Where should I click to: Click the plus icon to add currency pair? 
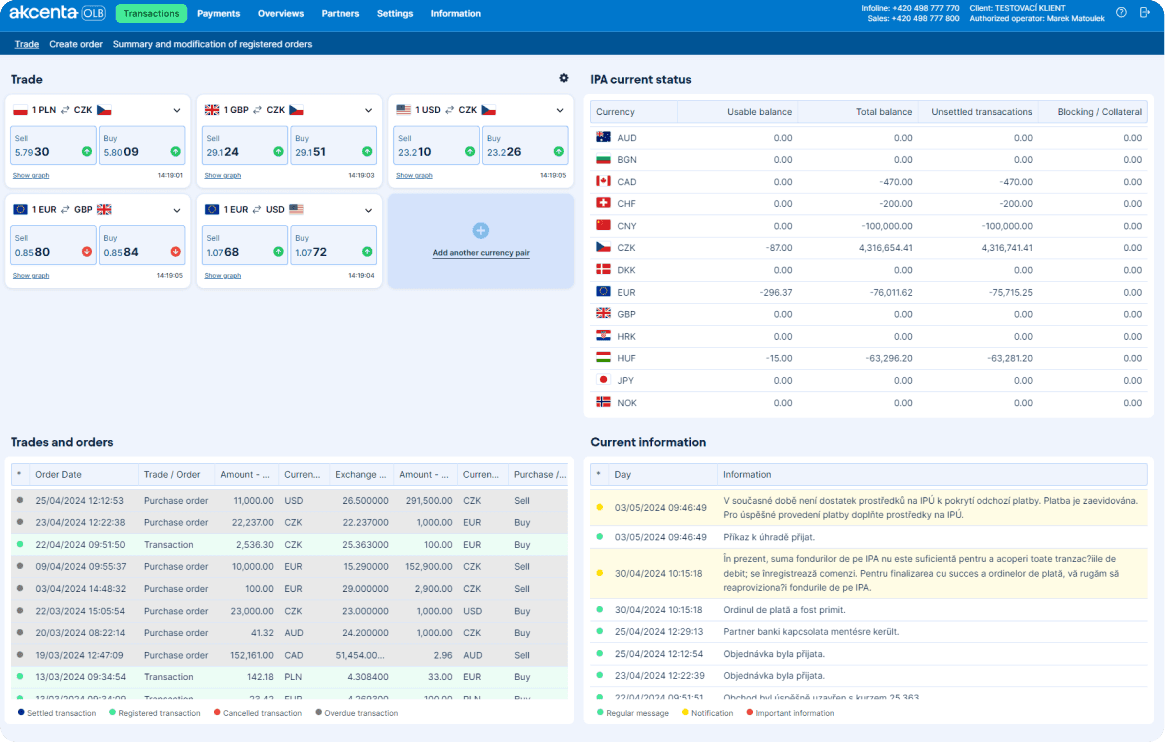480,231
